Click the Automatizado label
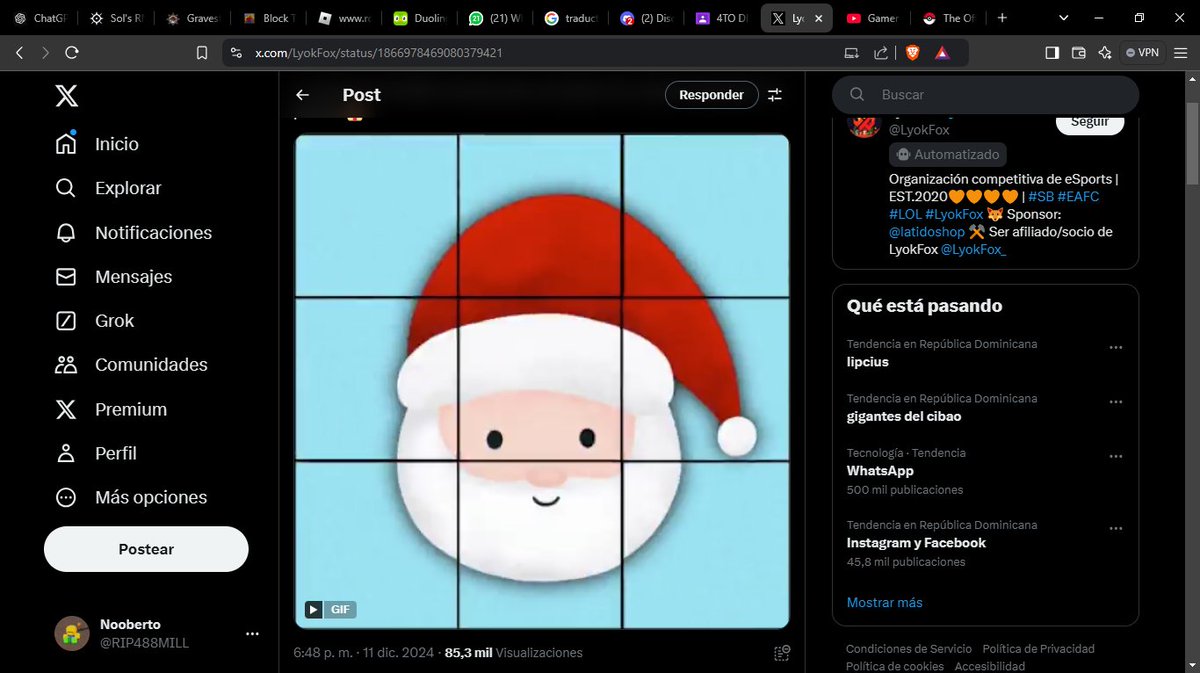1200x673 pixels. (948, 155)
